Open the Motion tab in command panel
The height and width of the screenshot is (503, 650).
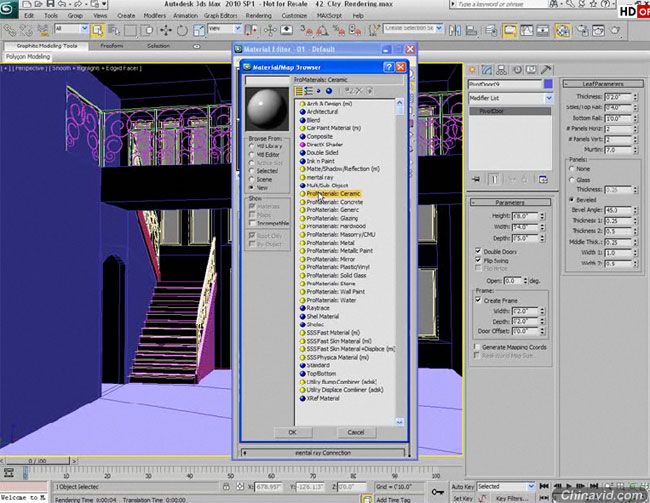[x=517, y=70]
